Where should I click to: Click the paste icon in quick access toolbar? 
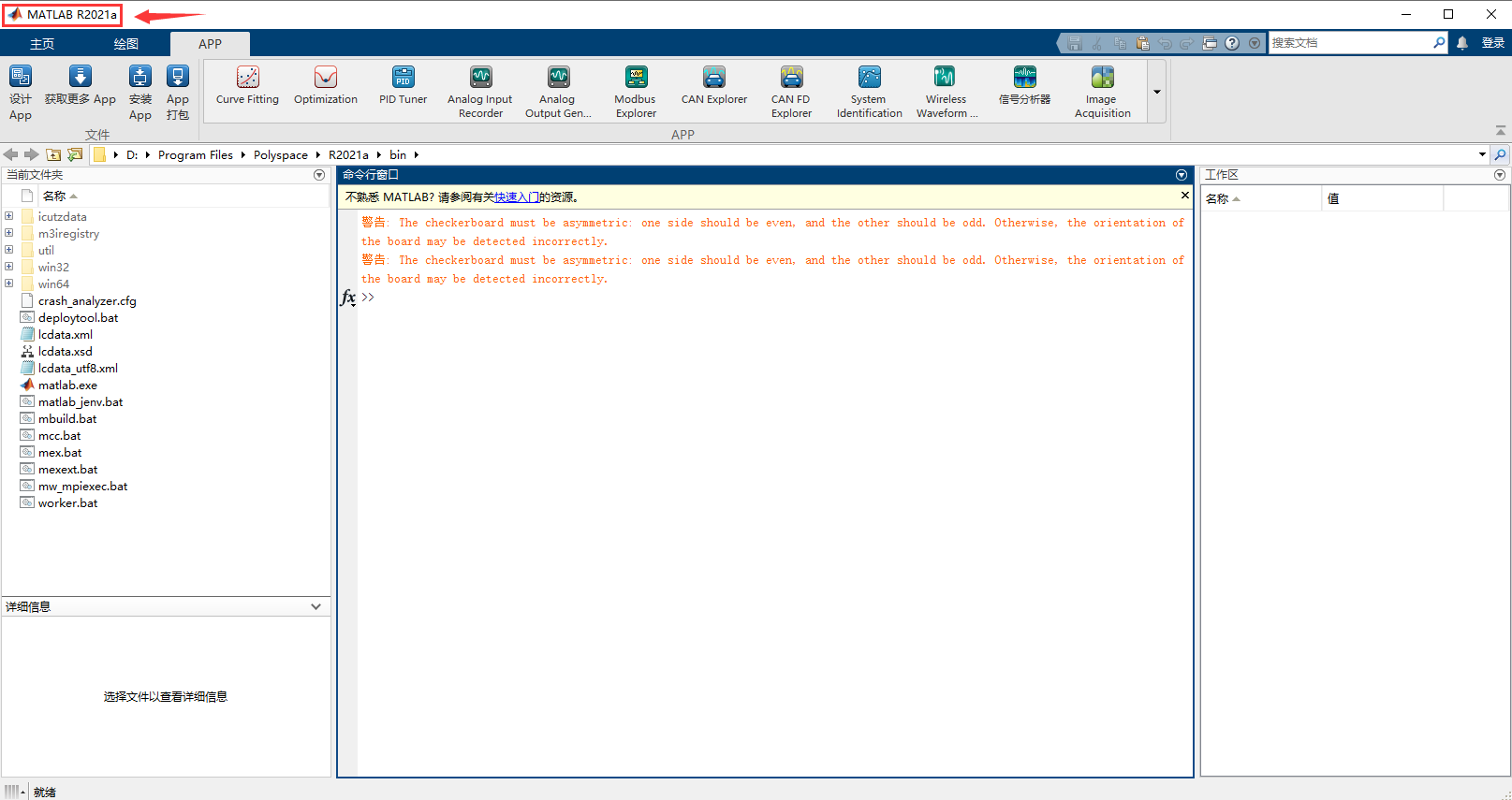[1142, 43]
